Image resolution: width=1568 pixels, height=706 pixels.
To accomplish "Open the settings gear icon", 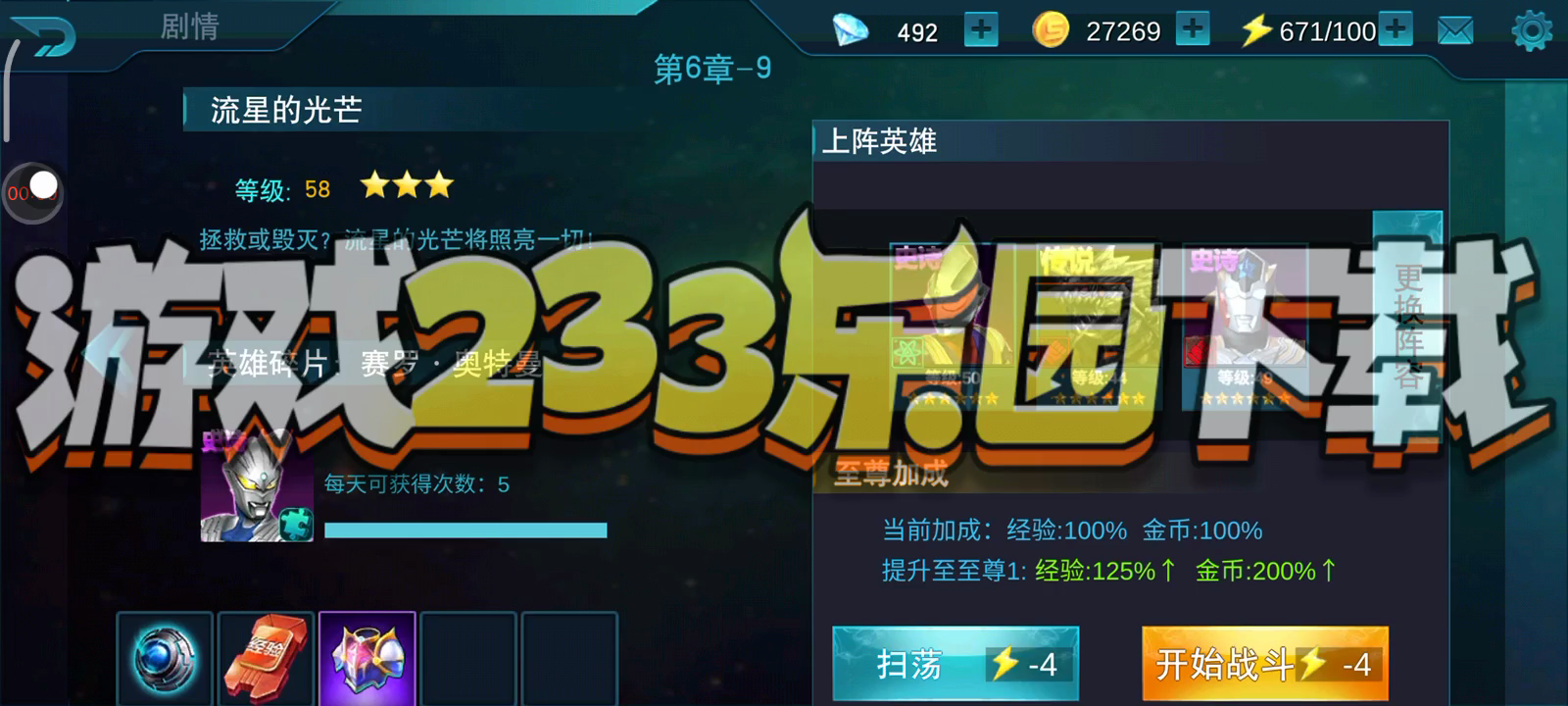I will point(1532,31).
